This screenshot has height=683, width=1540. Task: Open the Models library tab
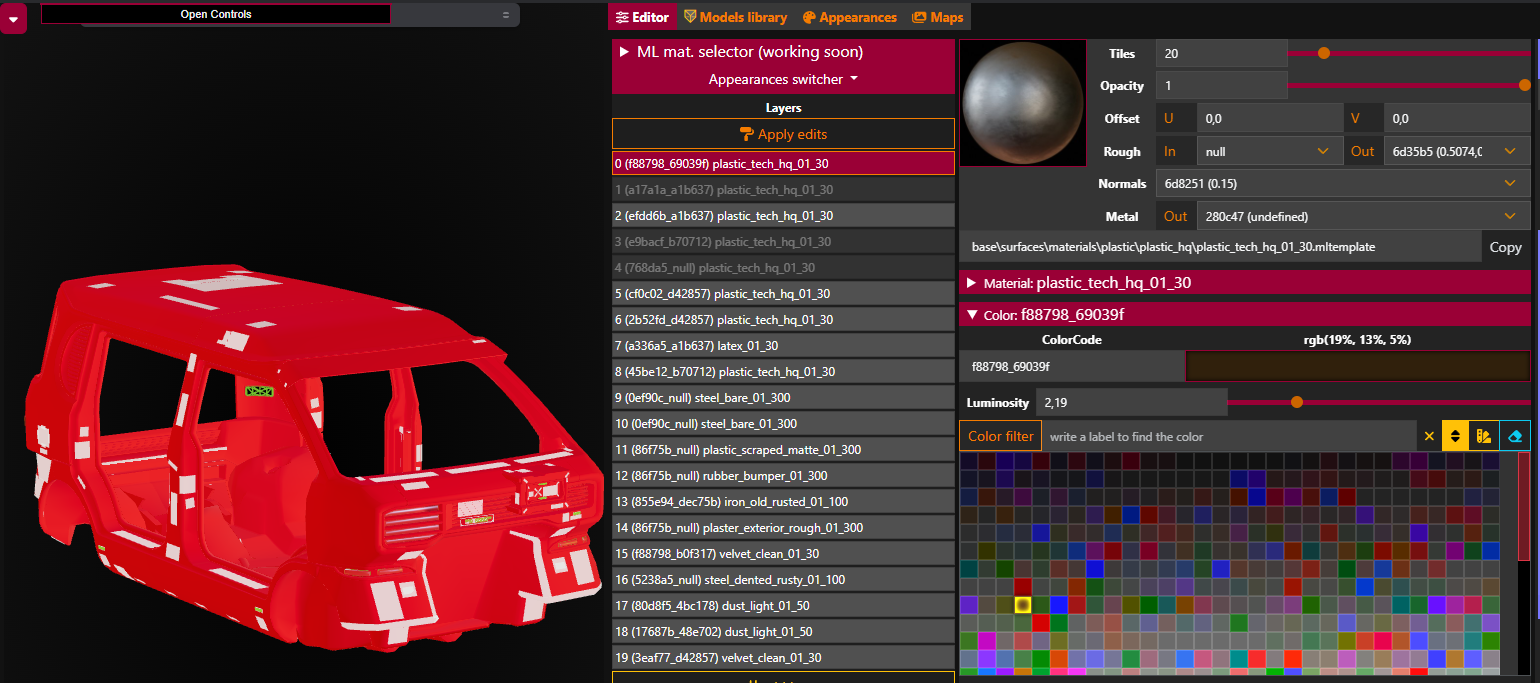[x=735, y=17]
